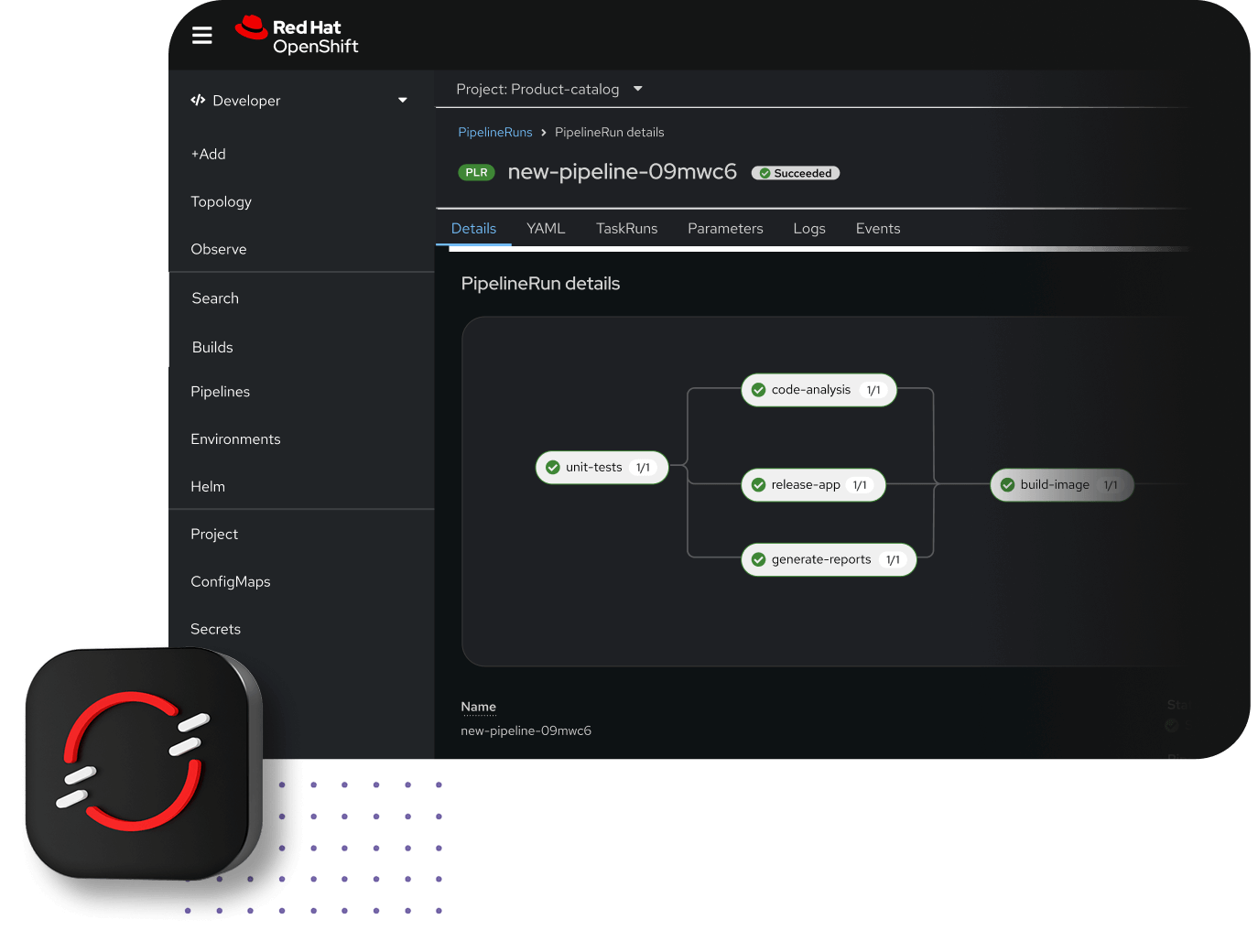Image resolution: width=1258 pixels, height=952 pixels.
Task: Click the 1/1 badge on unit-tests
Action: pyautogui.click(x=644, y=468)
